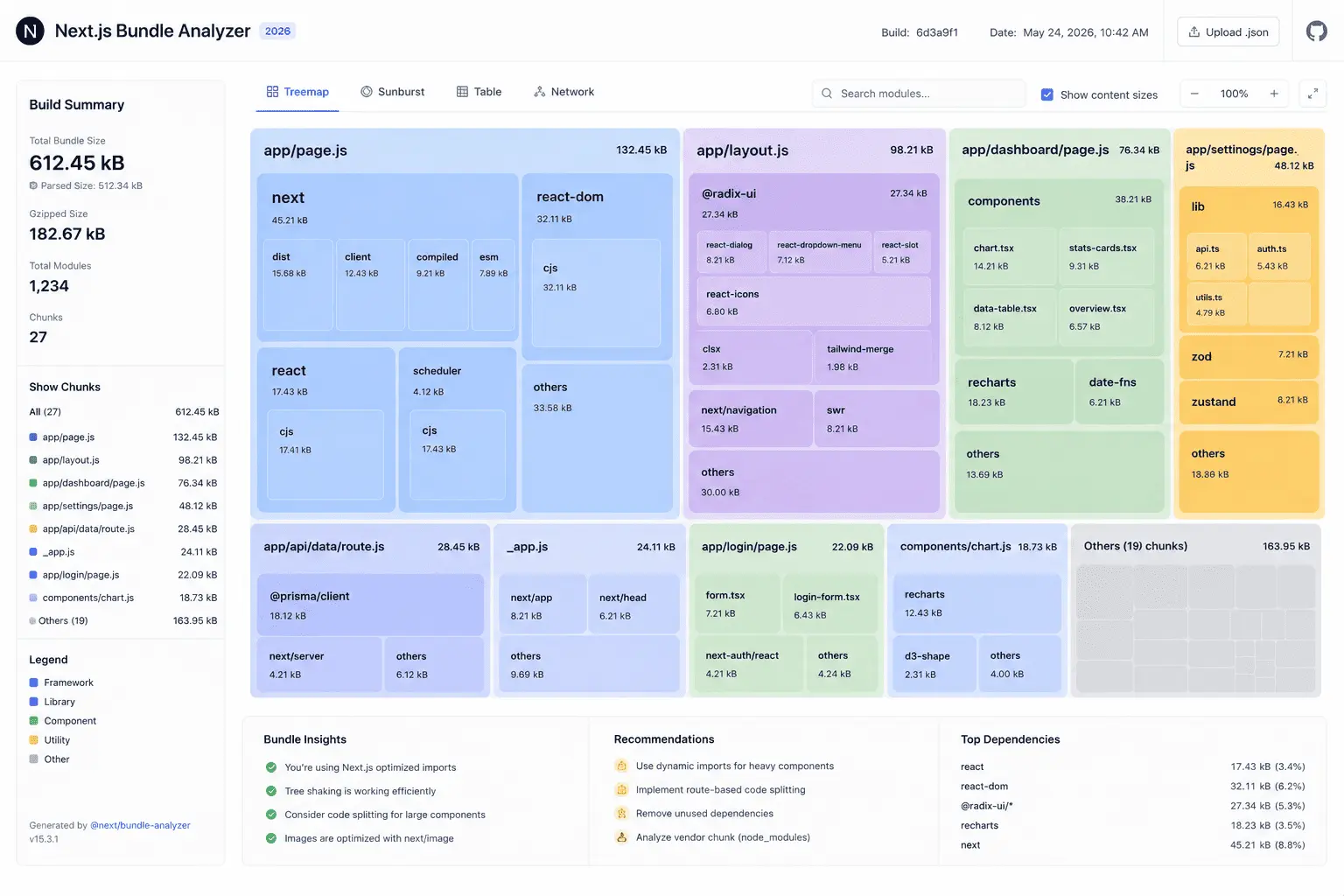Open the GitHub repository icon

click(1316, 31)
